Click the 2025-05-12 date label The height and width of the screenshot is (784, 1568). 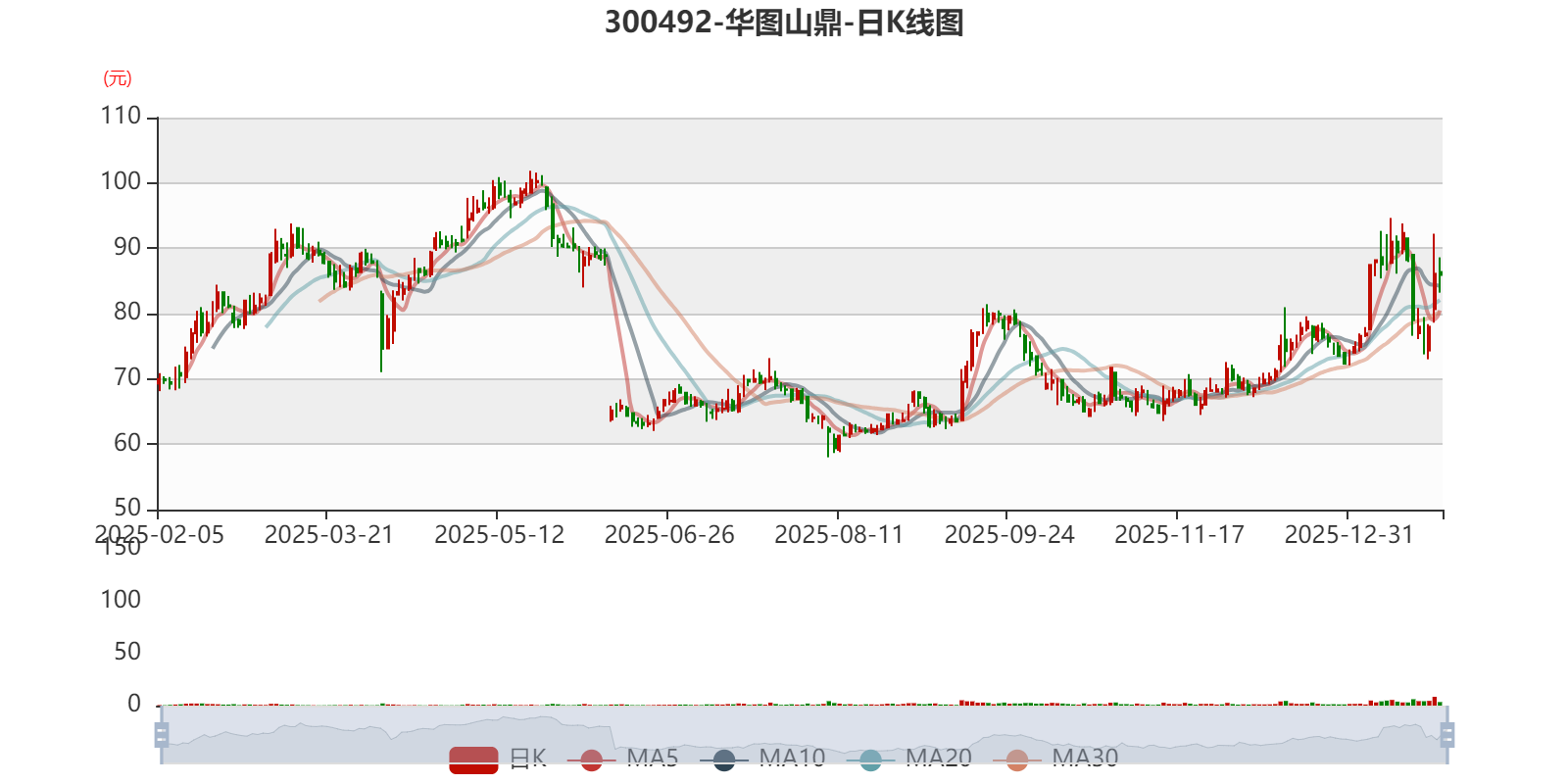500,535
